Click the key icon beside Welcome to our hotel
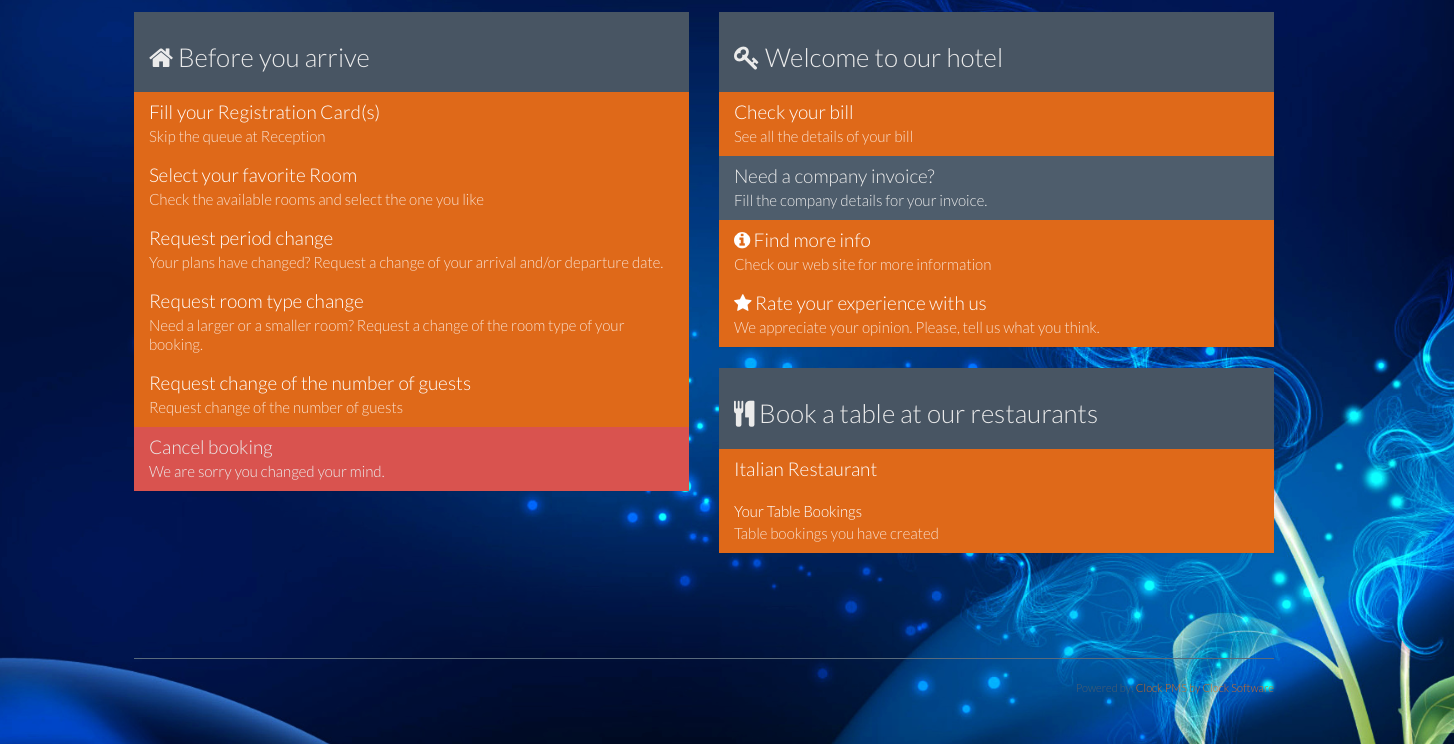Image resolution: width=1454 pixels, height=744 pixels. click(x=746, y=58)
